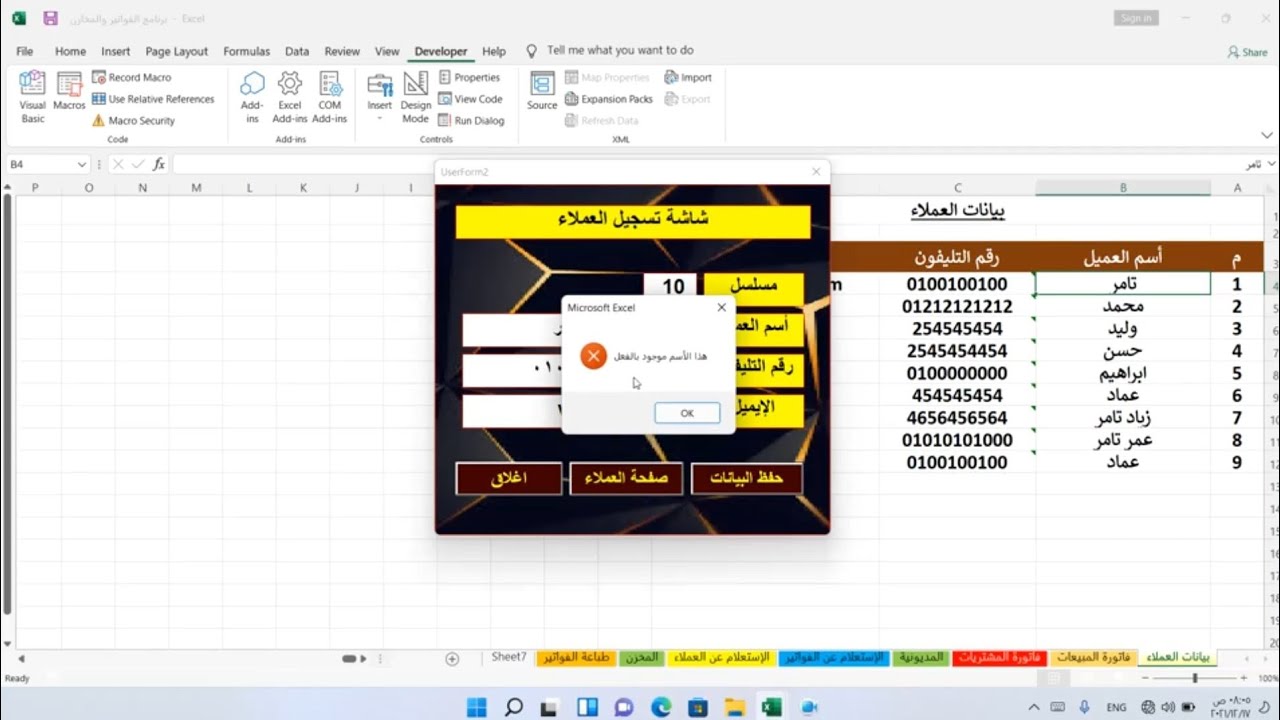Image resolution: width=1280 pixels, height=720 pixels.
Task: Select column B header
Action: 1123,188
